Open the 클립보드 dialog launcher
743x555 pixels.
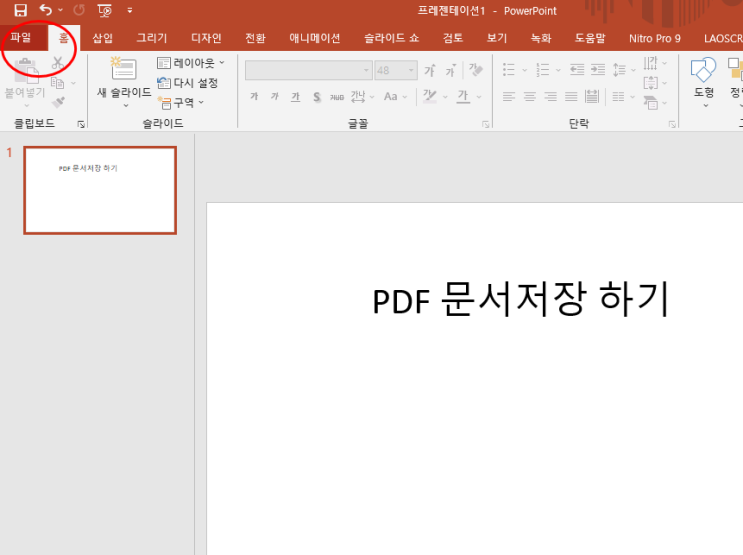pyautogui.click(x=81, y=124)
